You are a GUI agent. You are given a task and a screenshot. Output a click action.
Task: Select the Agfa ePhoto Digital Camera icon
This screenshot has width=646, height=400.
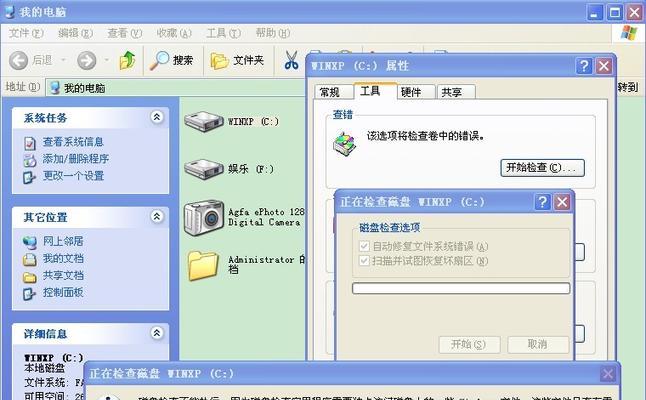(x=204, y=218)
